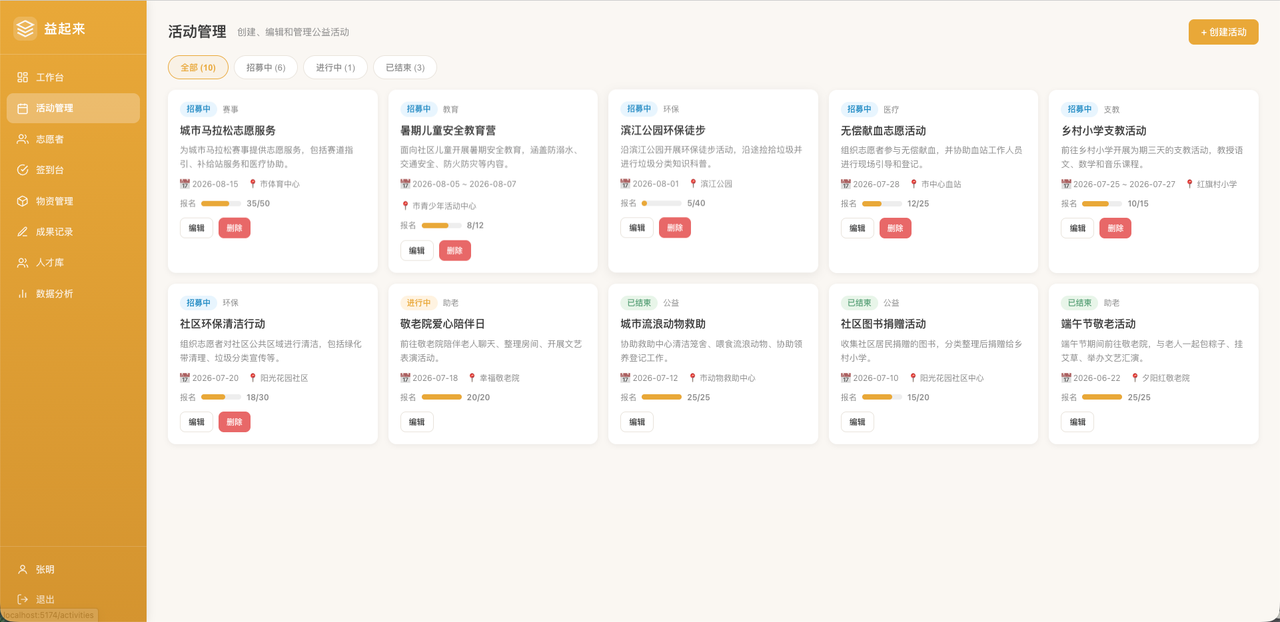1280x622 pixels.
Task: Click 进行中 badge on 敬老院爱心陪伴日 card
Action: point(418,303)
